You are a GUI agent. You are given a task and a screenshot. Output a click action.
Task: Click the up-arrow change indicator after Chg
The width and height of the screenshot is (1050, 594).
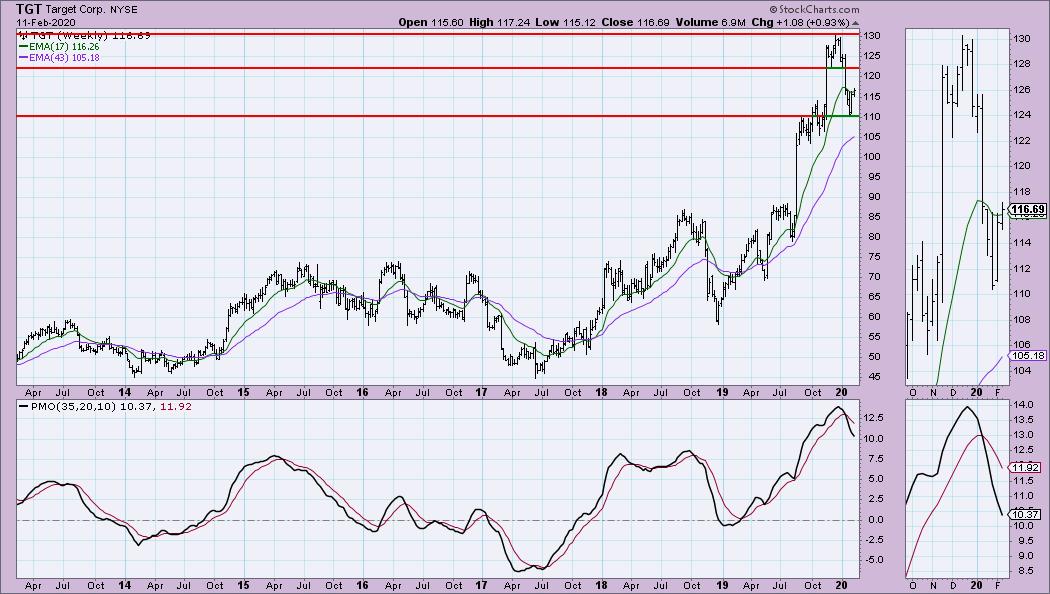click(855, 23)
